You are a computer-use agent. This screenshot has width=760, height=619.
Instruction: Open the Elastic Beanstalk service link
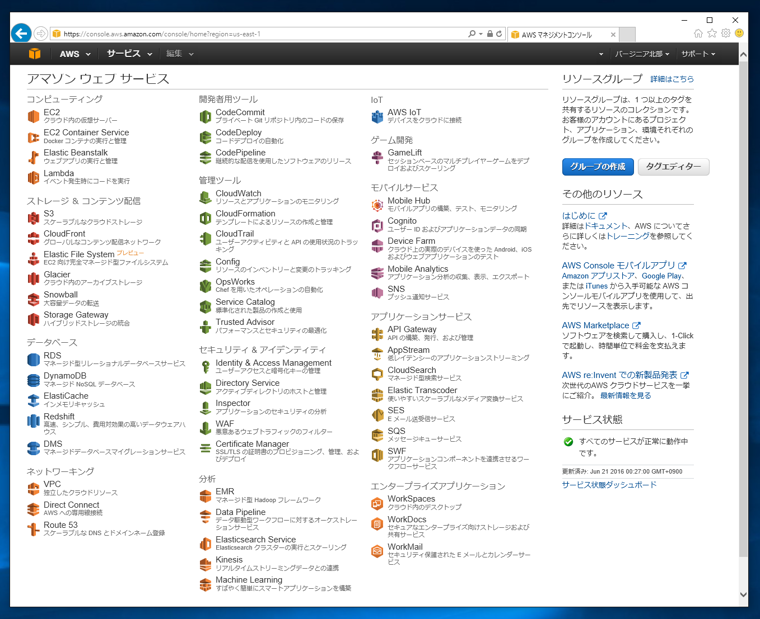(76, 153)
